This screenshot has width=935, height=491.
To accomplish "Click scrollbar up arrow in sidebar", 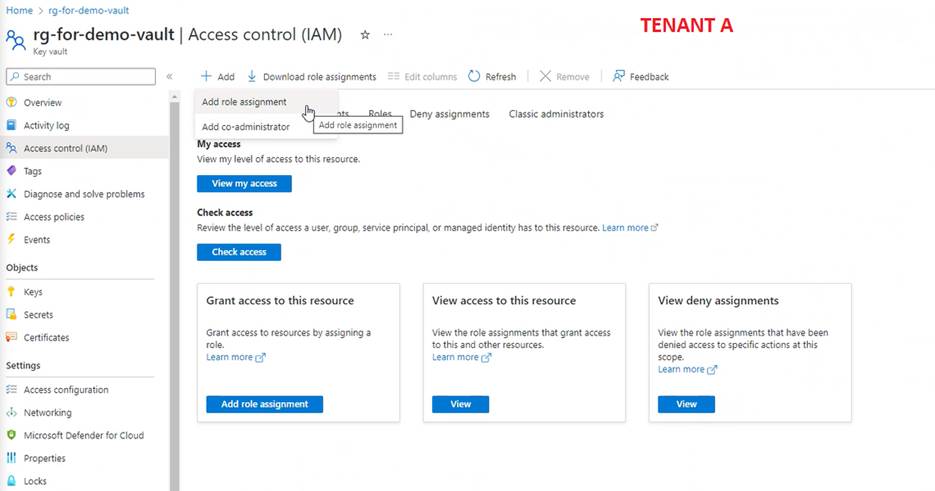I will [x=175, y=96].
